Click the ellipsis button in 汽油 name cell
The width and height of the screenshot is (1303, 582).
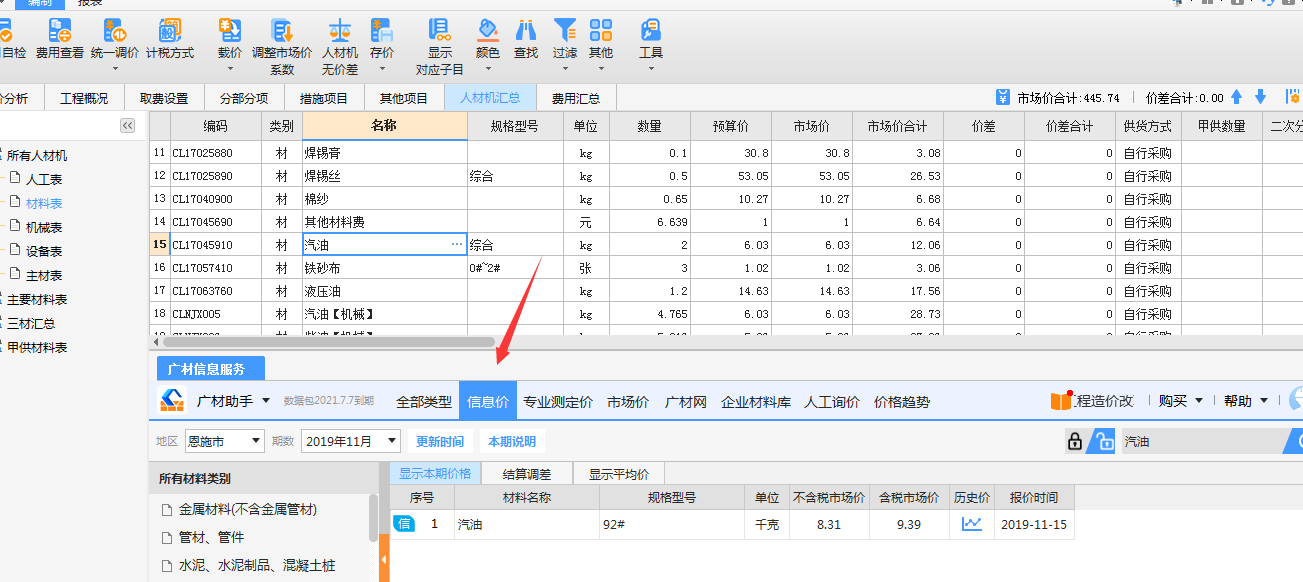[x=458, y=245]
